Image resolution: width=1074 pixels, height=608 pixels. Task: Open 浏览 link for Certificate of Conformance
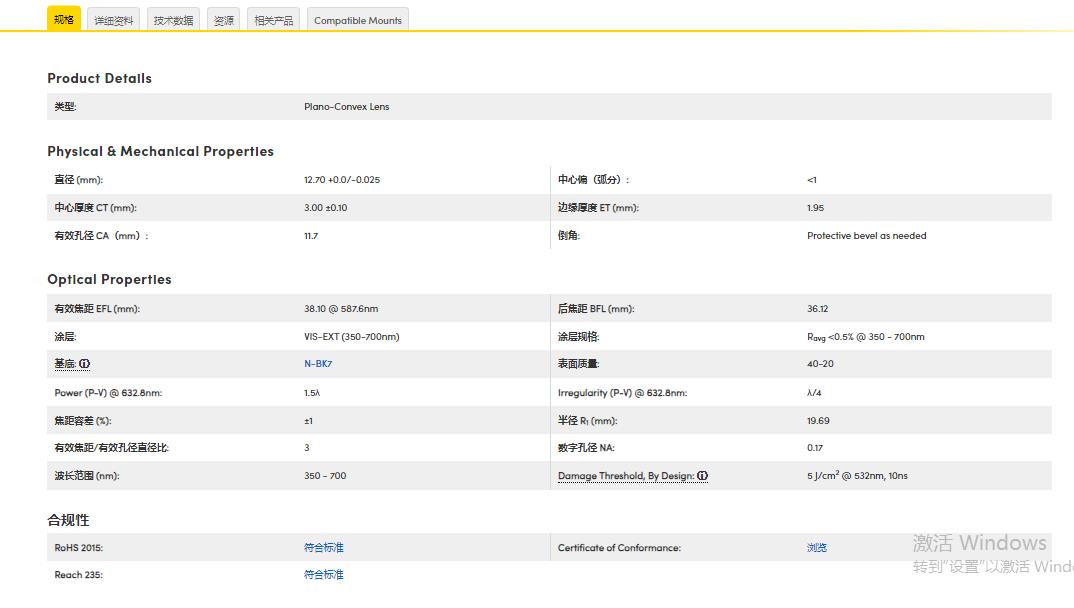click(x=817, y=548)
